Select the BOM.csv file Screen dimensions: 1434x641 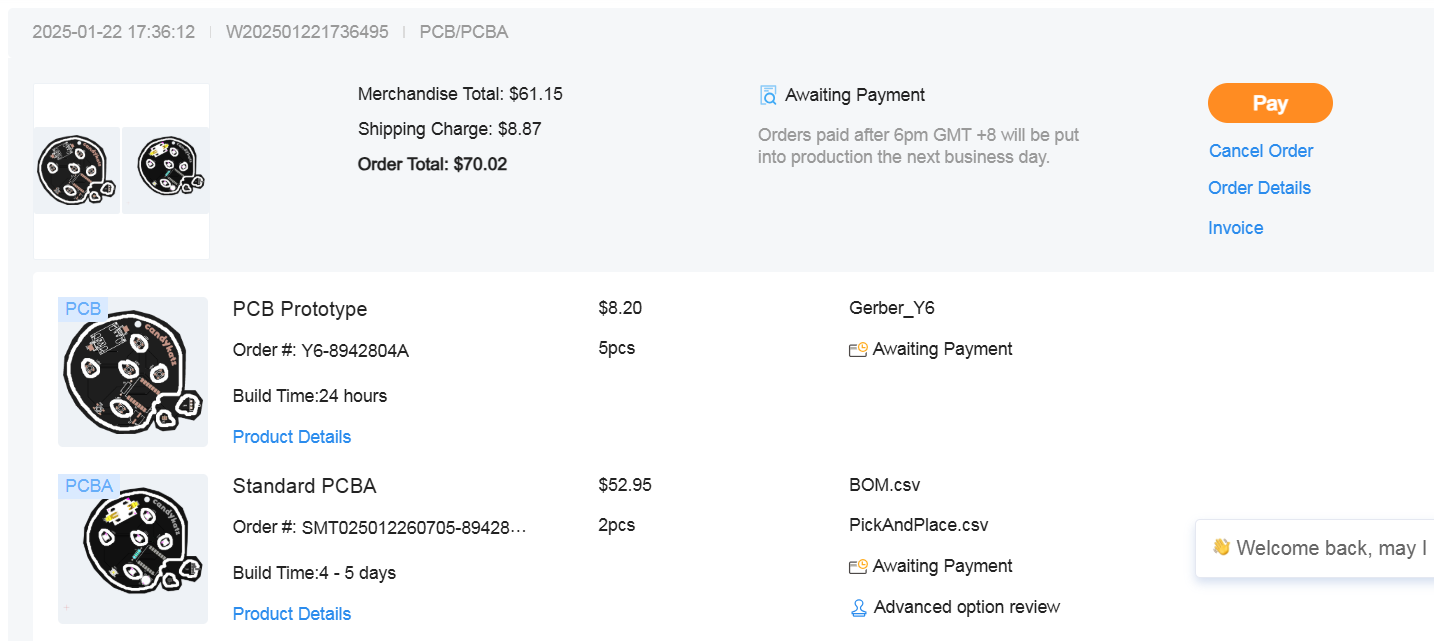click(884, 485)
